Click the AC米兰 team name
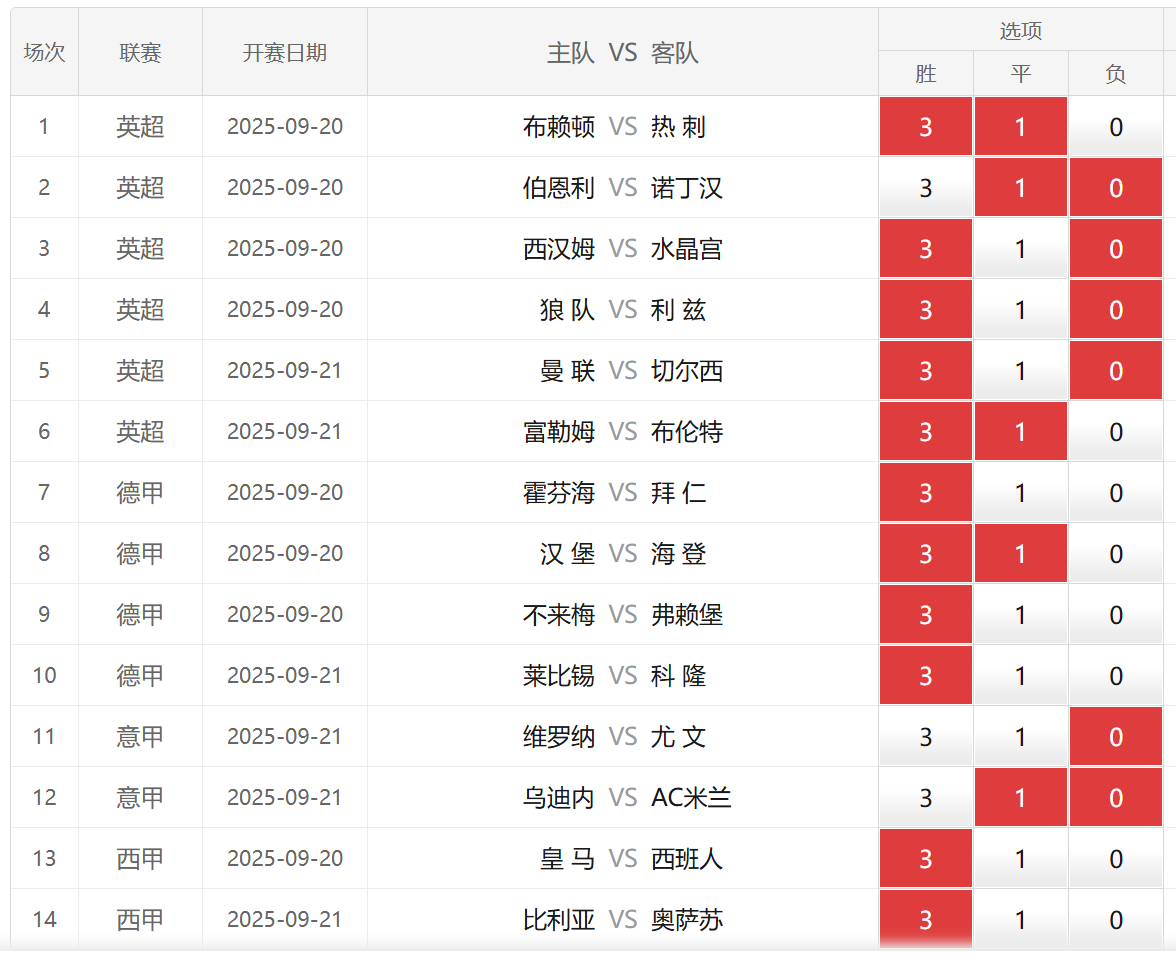This screenshot has height=962, width=1176. click(x=691, y=798)
